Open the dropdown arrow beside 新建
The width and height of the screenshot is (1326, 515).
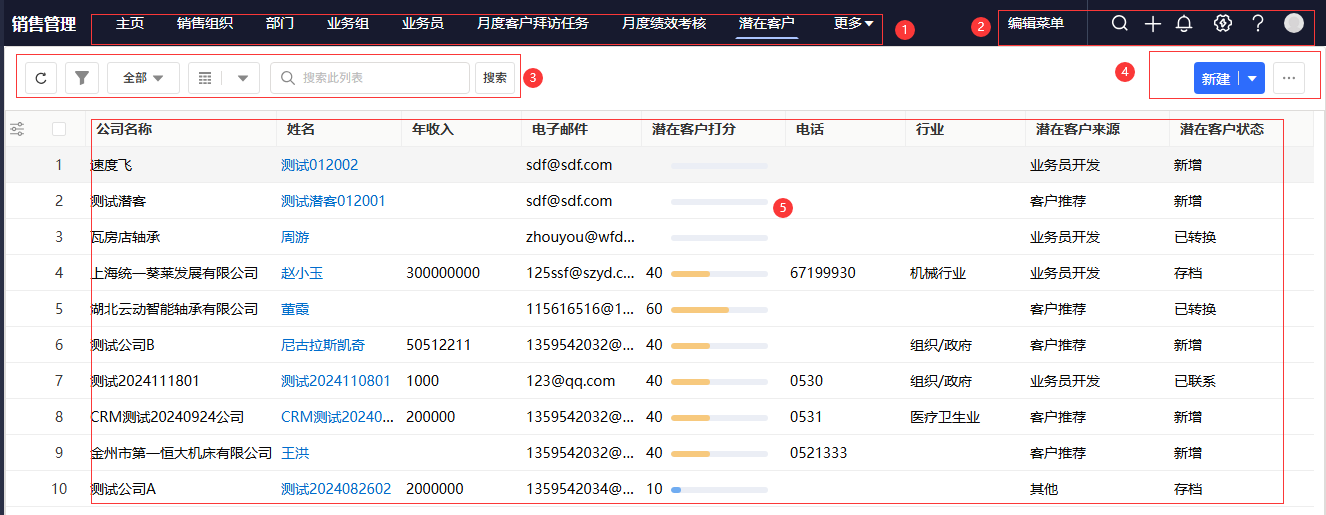1252,78
